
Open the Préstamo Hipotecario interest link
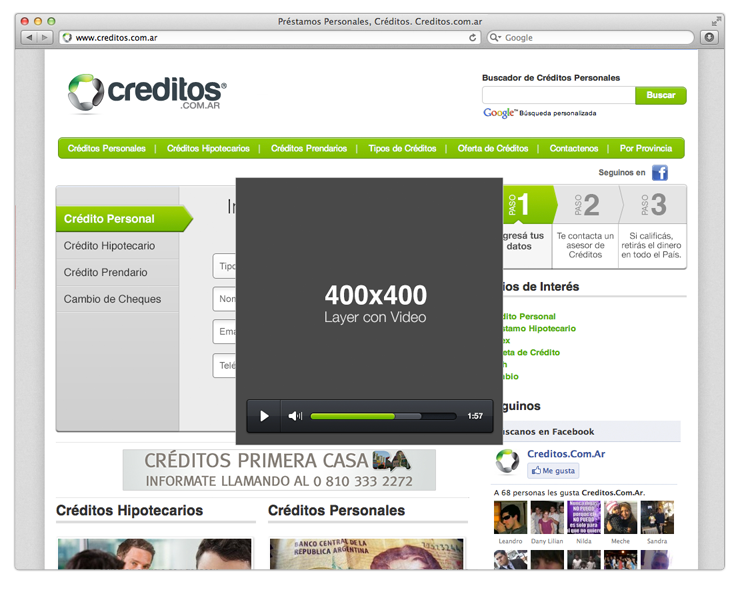(539, 328)
